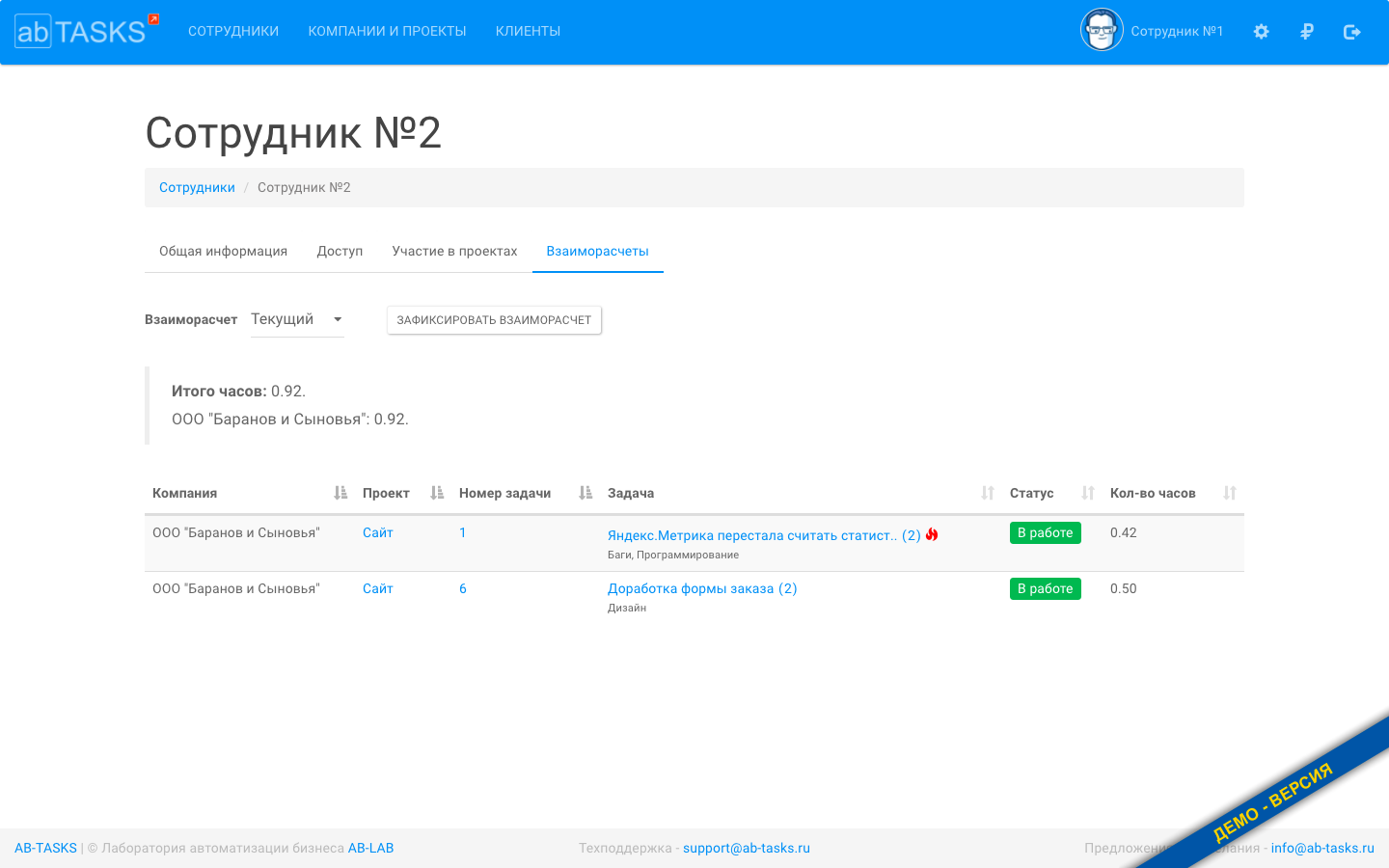Sort the Номер задачи column with its sort icon
Image resolution: width=1389 pixels, height=868 pixels.
tap(584, 493)
